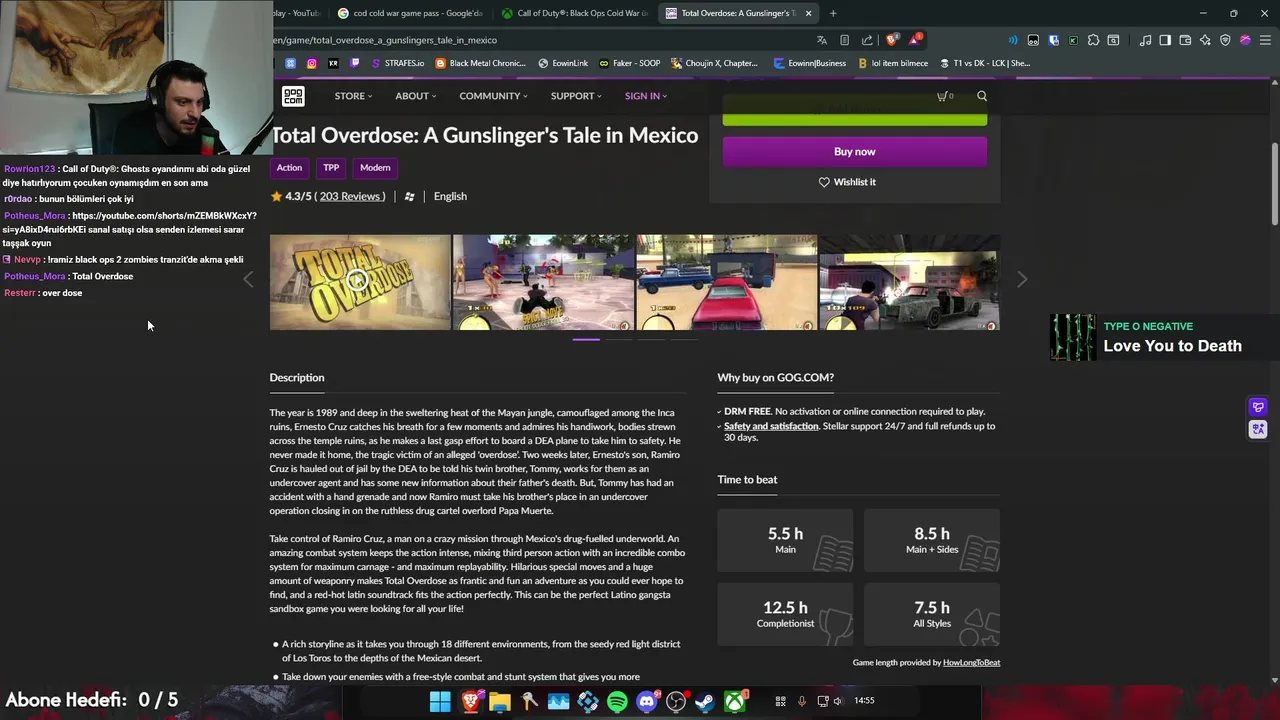Click the address bar URL field
This screenshot has width=1280, height=720.
tap(540, 40)
